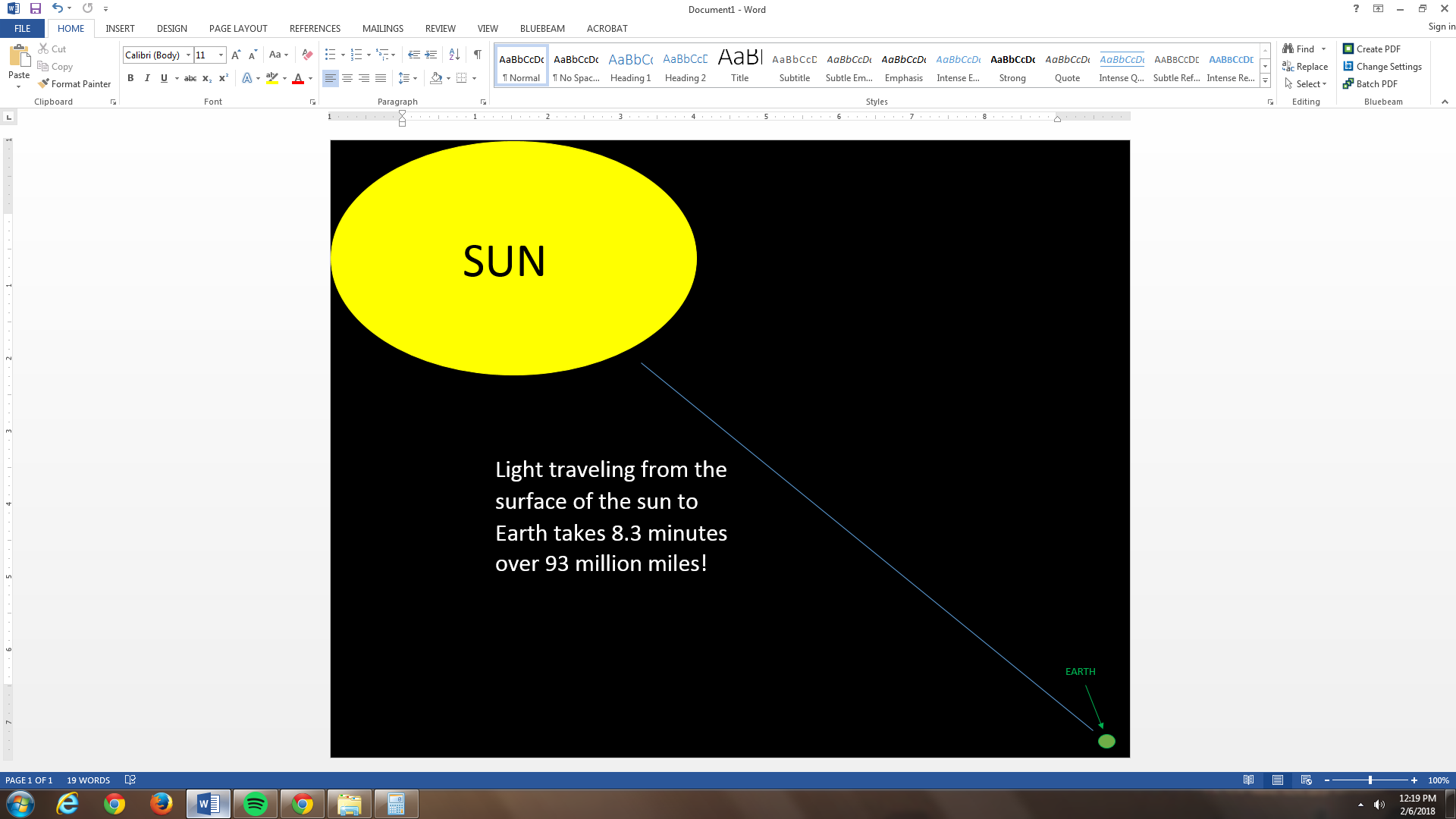Viewport: 1456px width, 819px height.
Task: Click the Clear Formatting eraser icon
Action: pyautogui.click(x=307, y=55)
